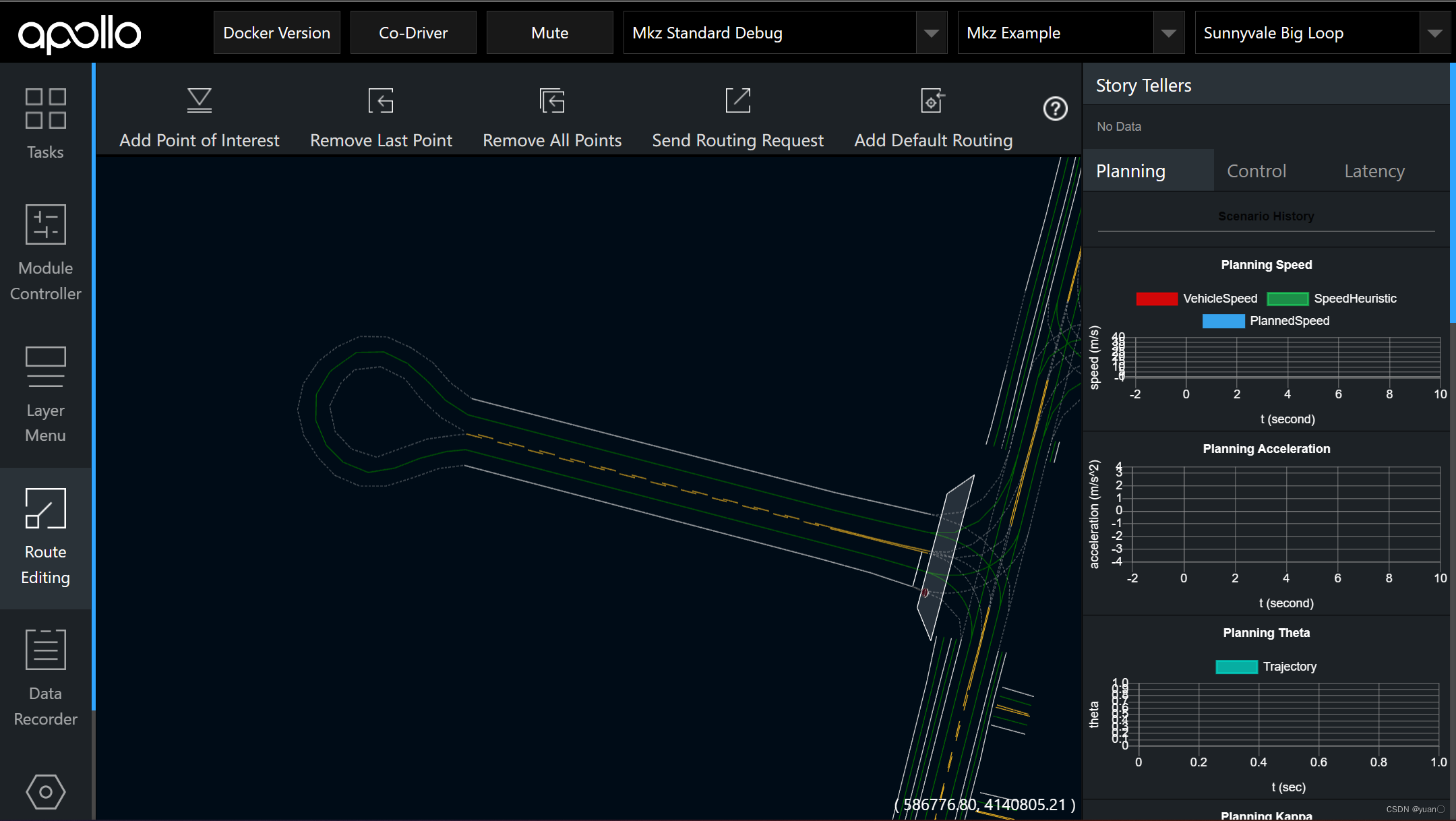
Task: Click the Send Routing Request icon
Action: (x=737, y=100)
